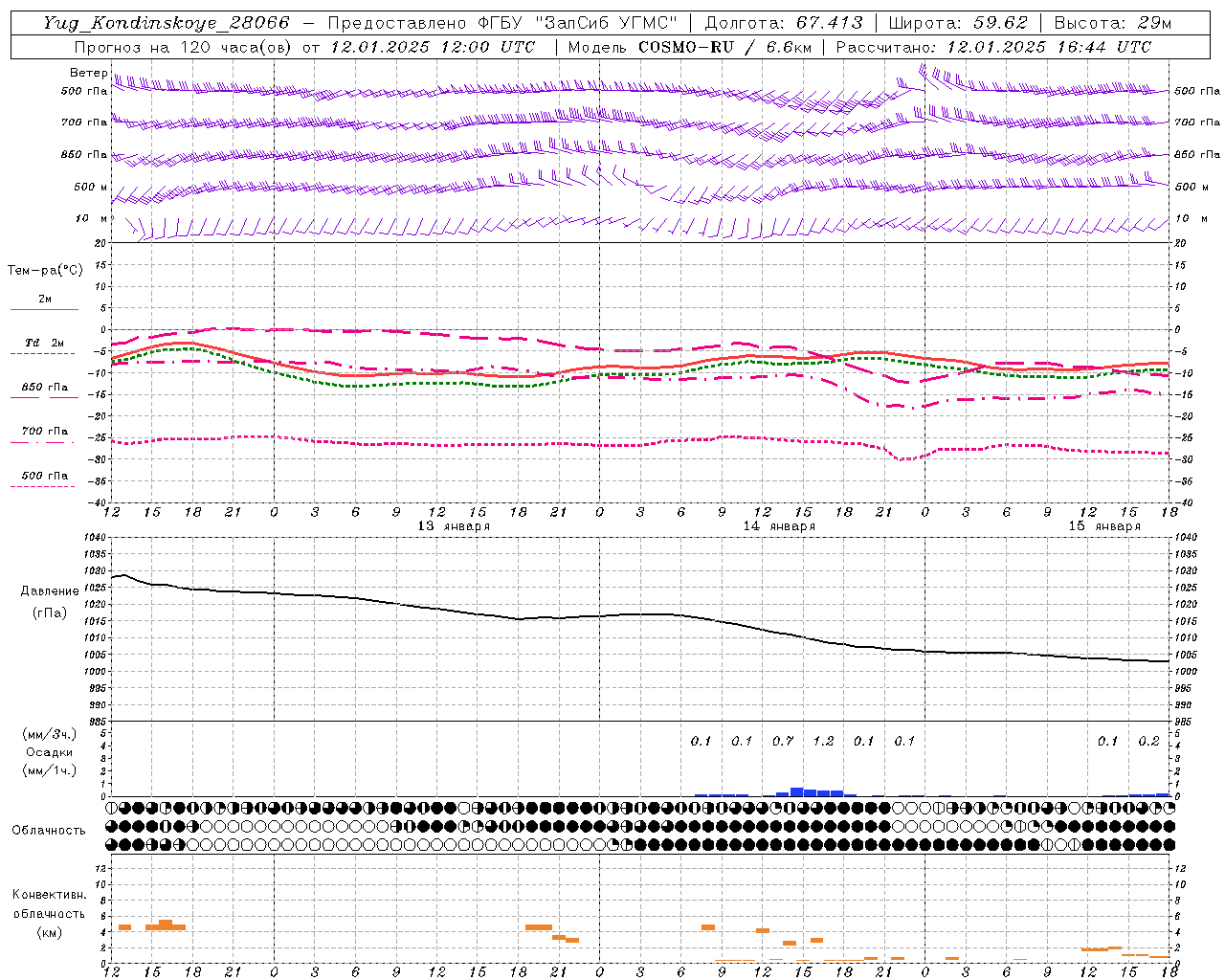Select the (мм/3ч.) precipitation unit label
This screenshot has height=980, width=1225.
click(50, 734)
